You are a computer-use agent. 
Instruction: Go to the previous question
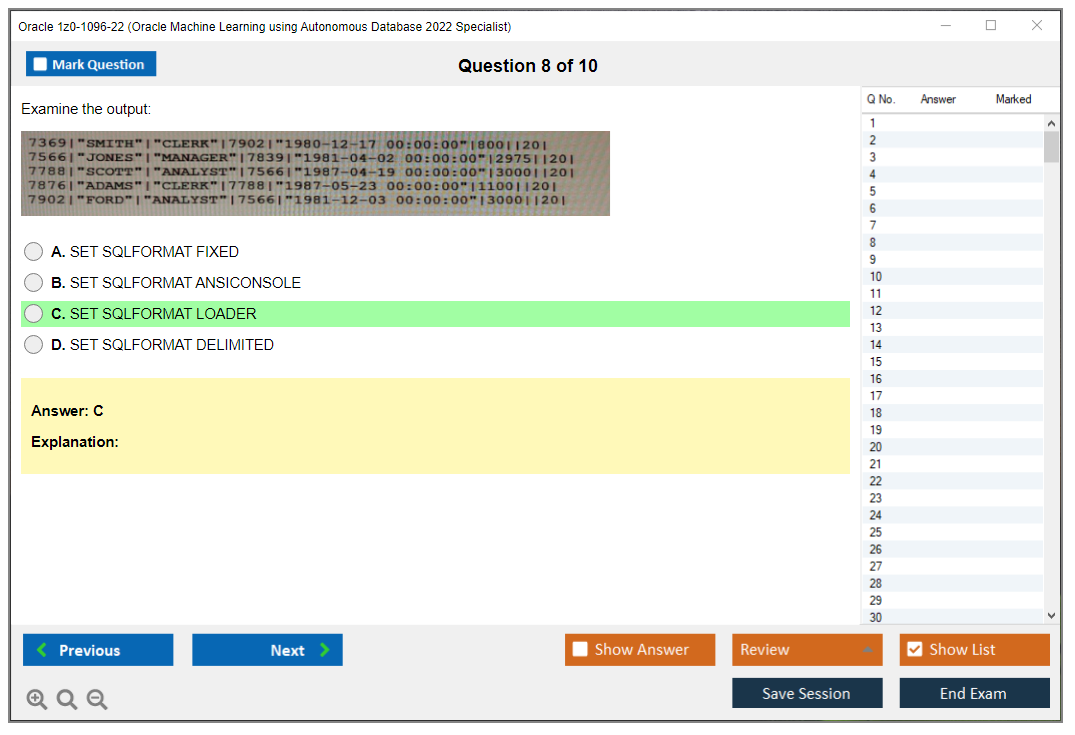point(97,650)
